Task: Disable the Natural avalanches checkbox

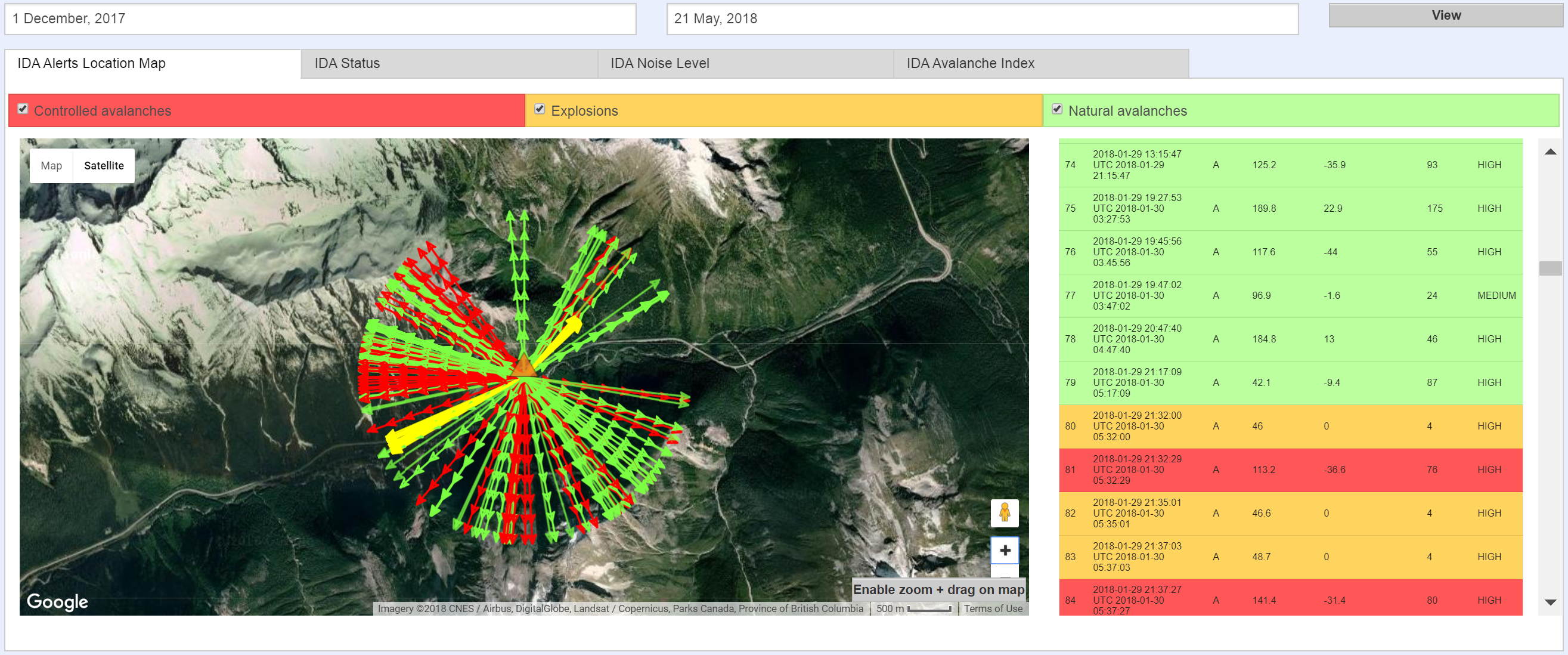Action: 1056,109
